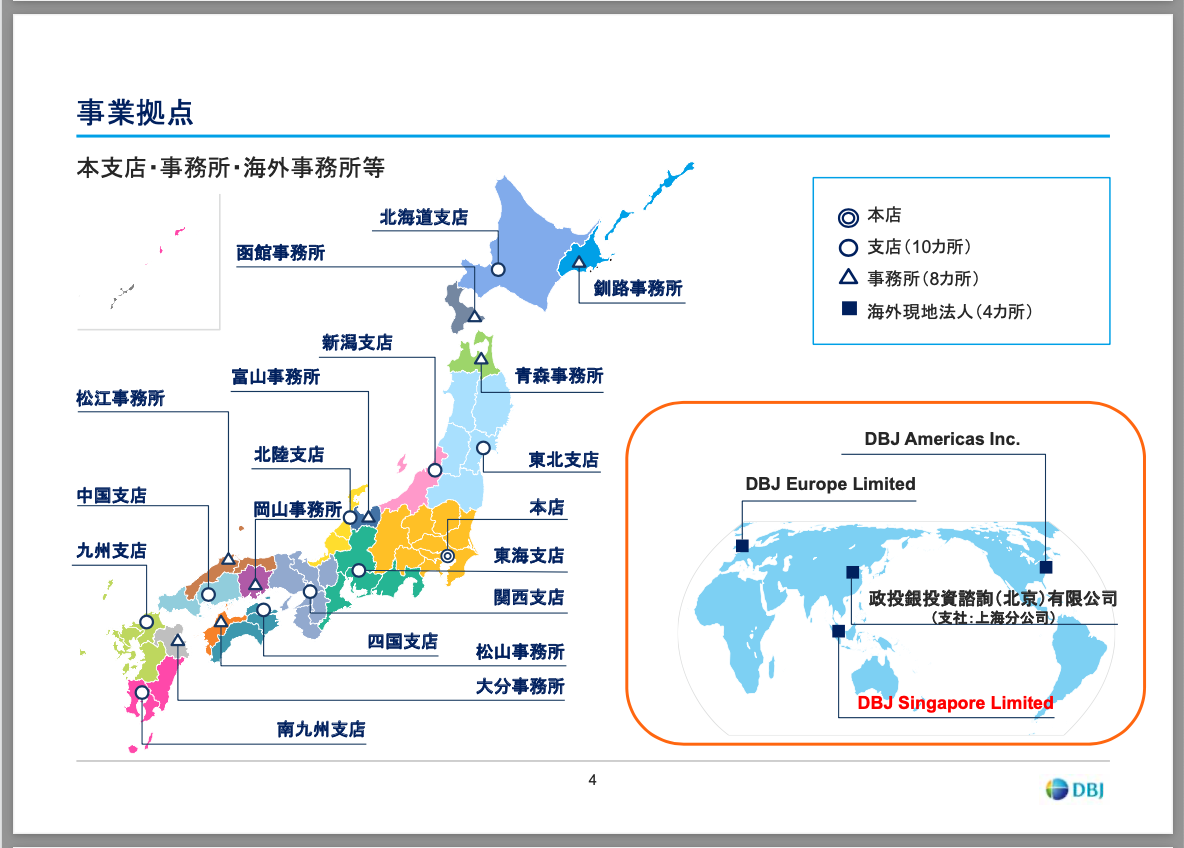
Task: Click the 北陸支店 label
Action: click(289, 455)
